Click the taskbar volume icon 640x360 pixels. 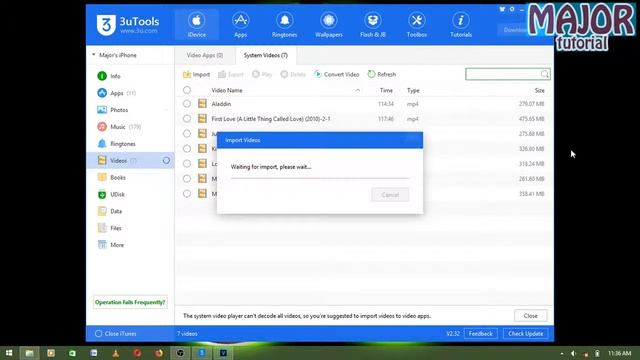573,353
